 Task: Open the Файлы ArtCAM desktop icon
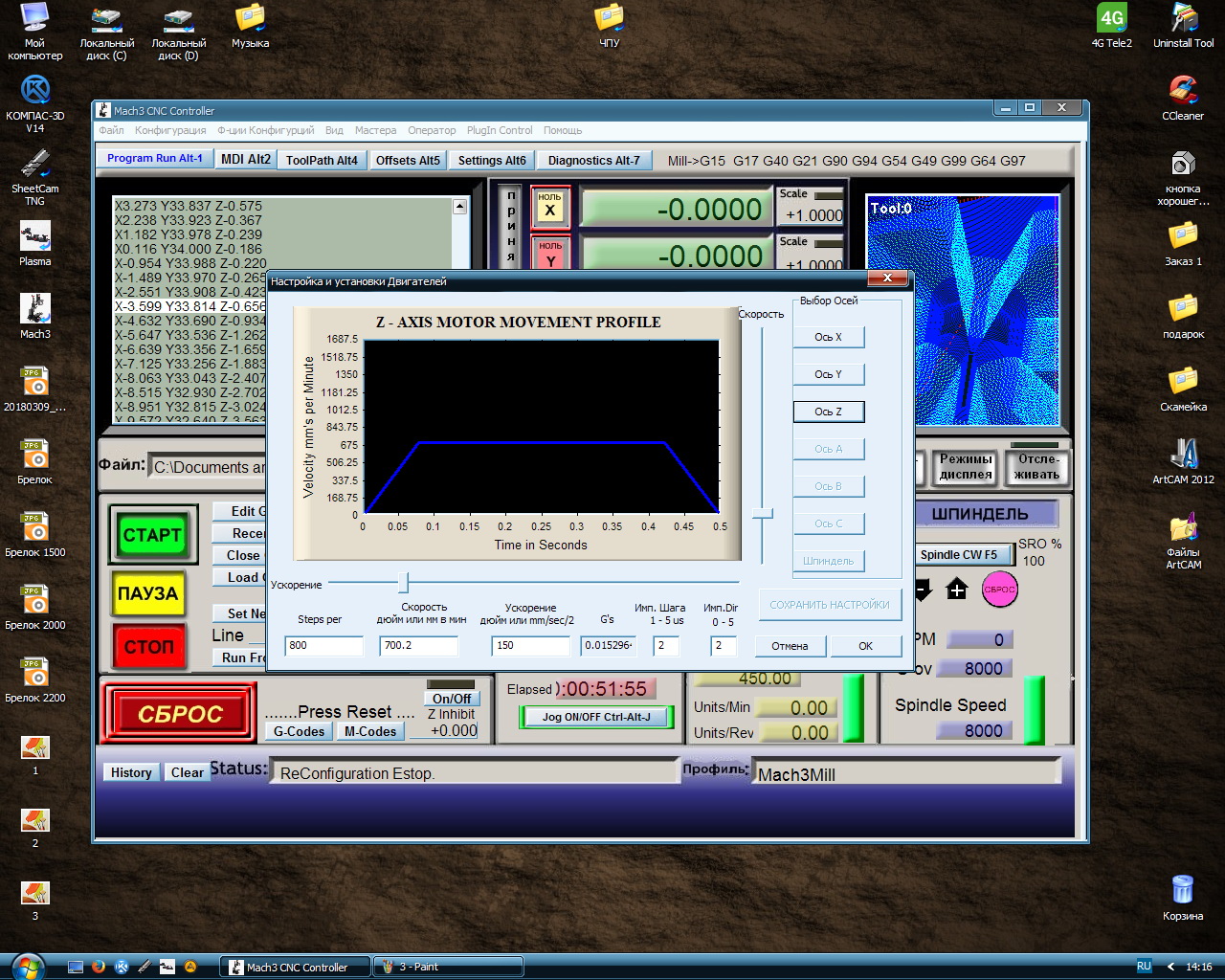pyautogui.click(x=1184, y=541)
